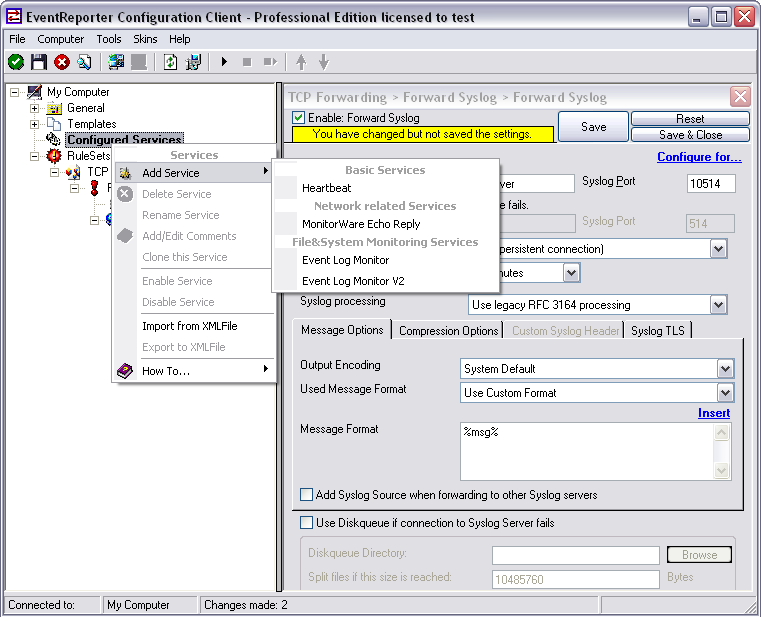Enable Use Diskqueue if connection fails
The image size is (761, 617).
coord(306,523)
